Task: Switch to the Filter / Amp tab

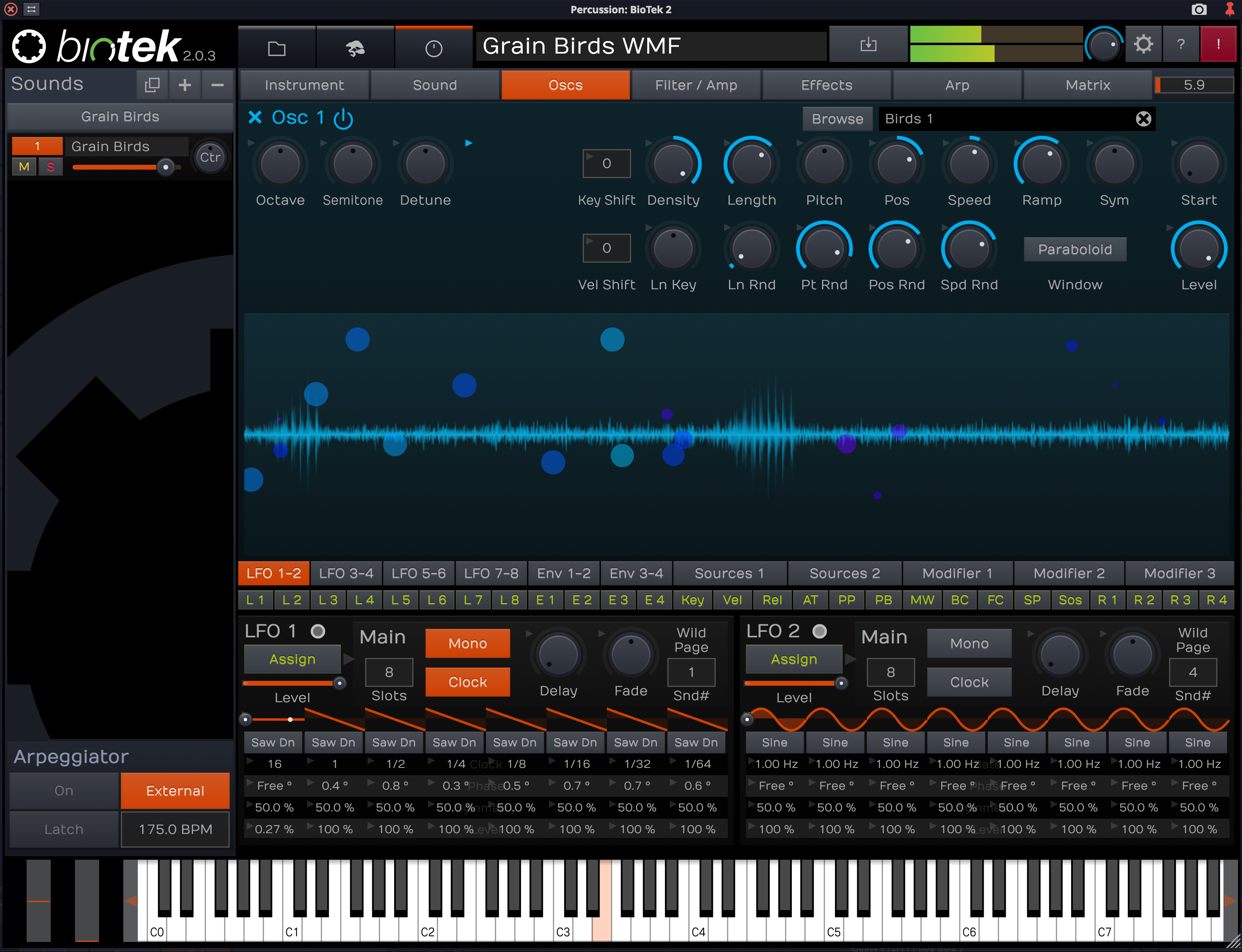Action: pyautogui.click(x=696, y=85)
